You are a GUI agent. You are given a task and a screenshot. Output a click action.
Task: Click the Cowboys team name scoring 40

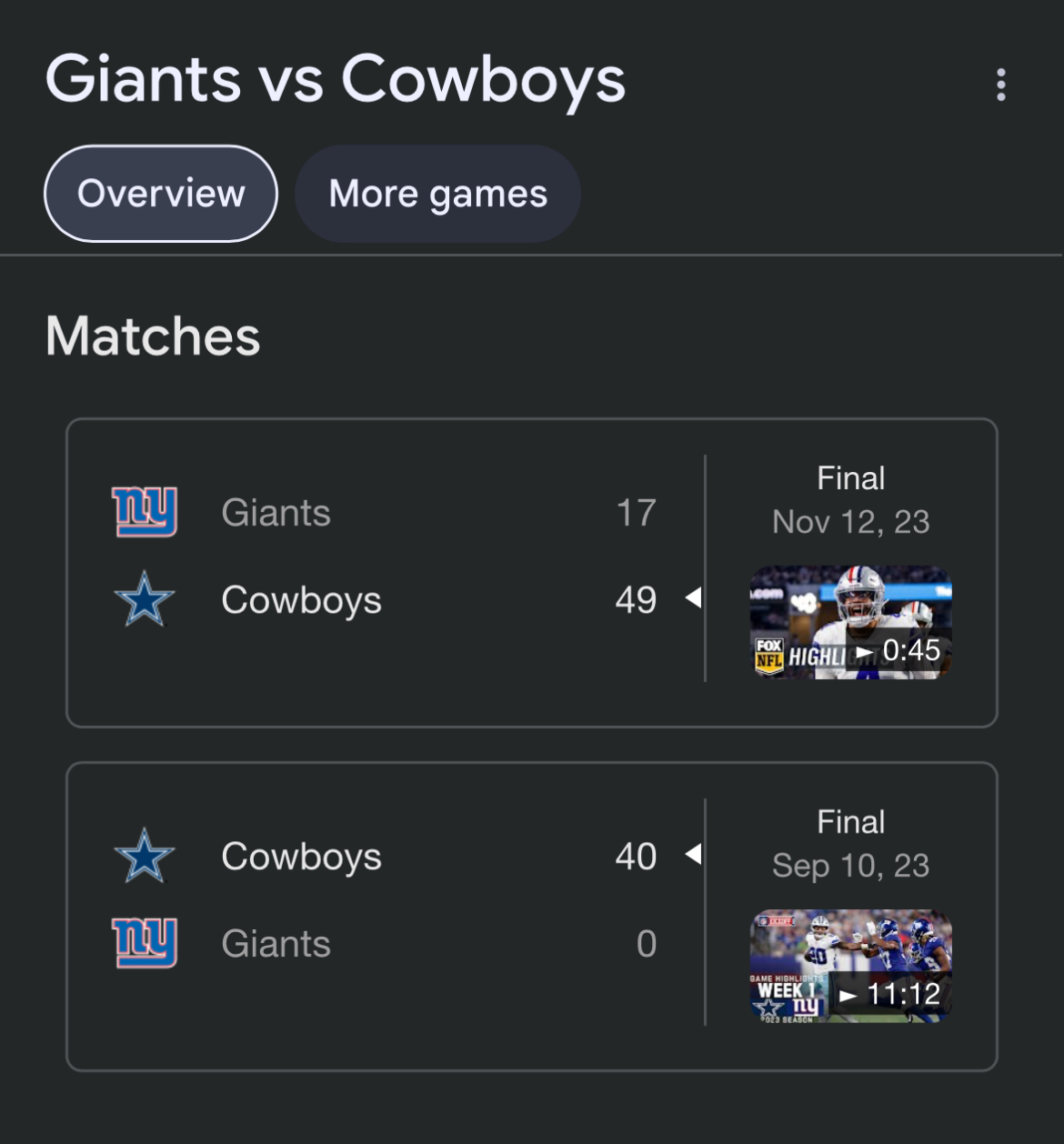point(301,857)
